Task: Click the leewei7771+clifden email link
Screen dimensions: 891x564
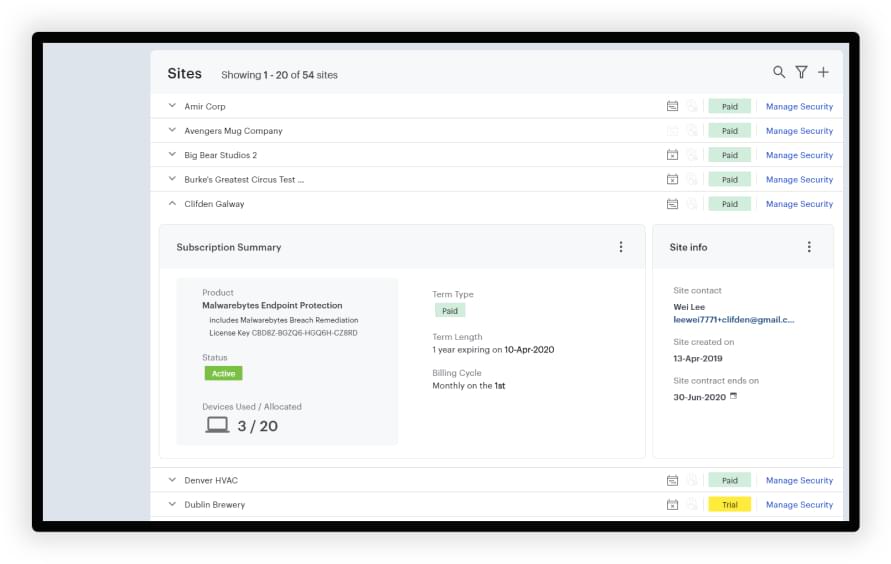Action: coord(734,320)
